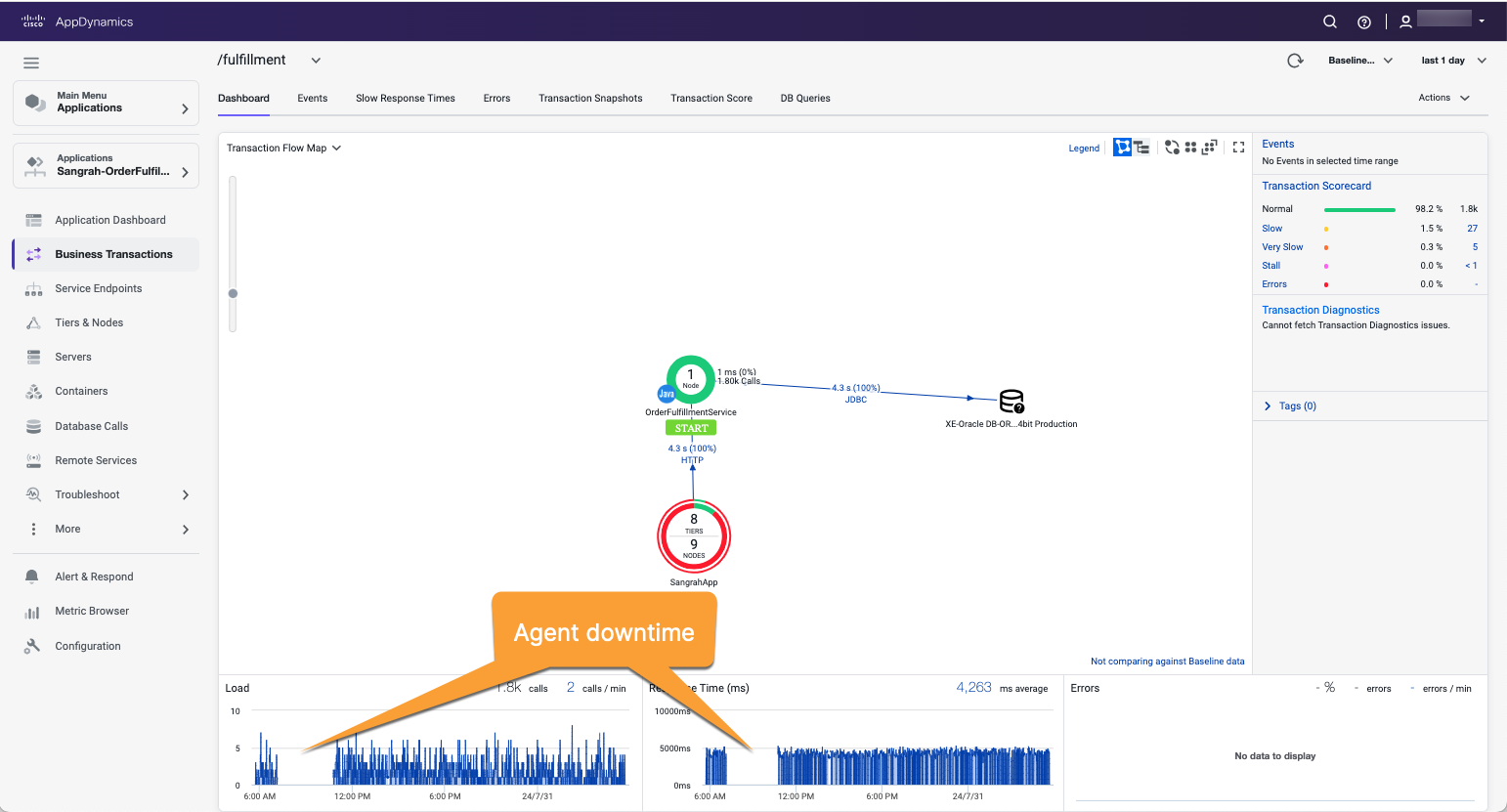Click the fit-to-view zoom icon
The height and width of the screenshot is (812, 1507).
tap(1209, 148)
